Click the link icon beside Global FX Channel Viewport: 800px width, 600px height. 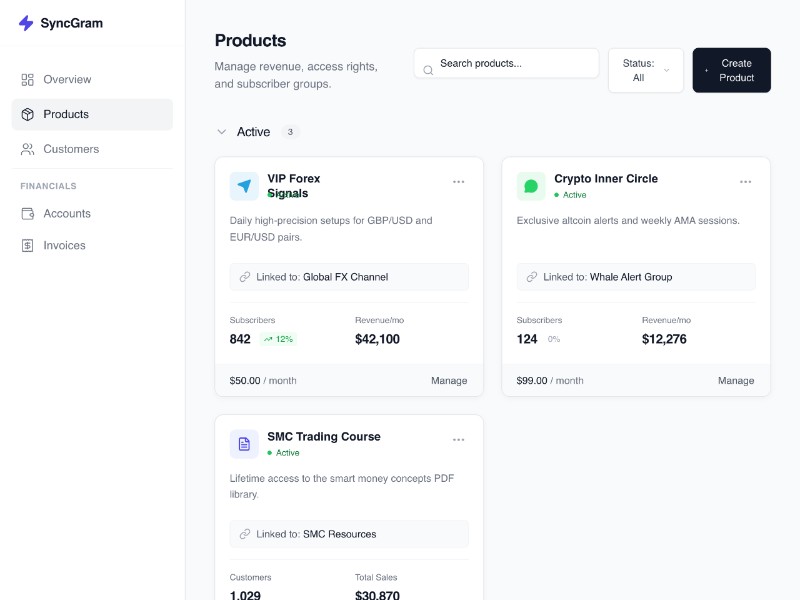(x=245, y=277)
